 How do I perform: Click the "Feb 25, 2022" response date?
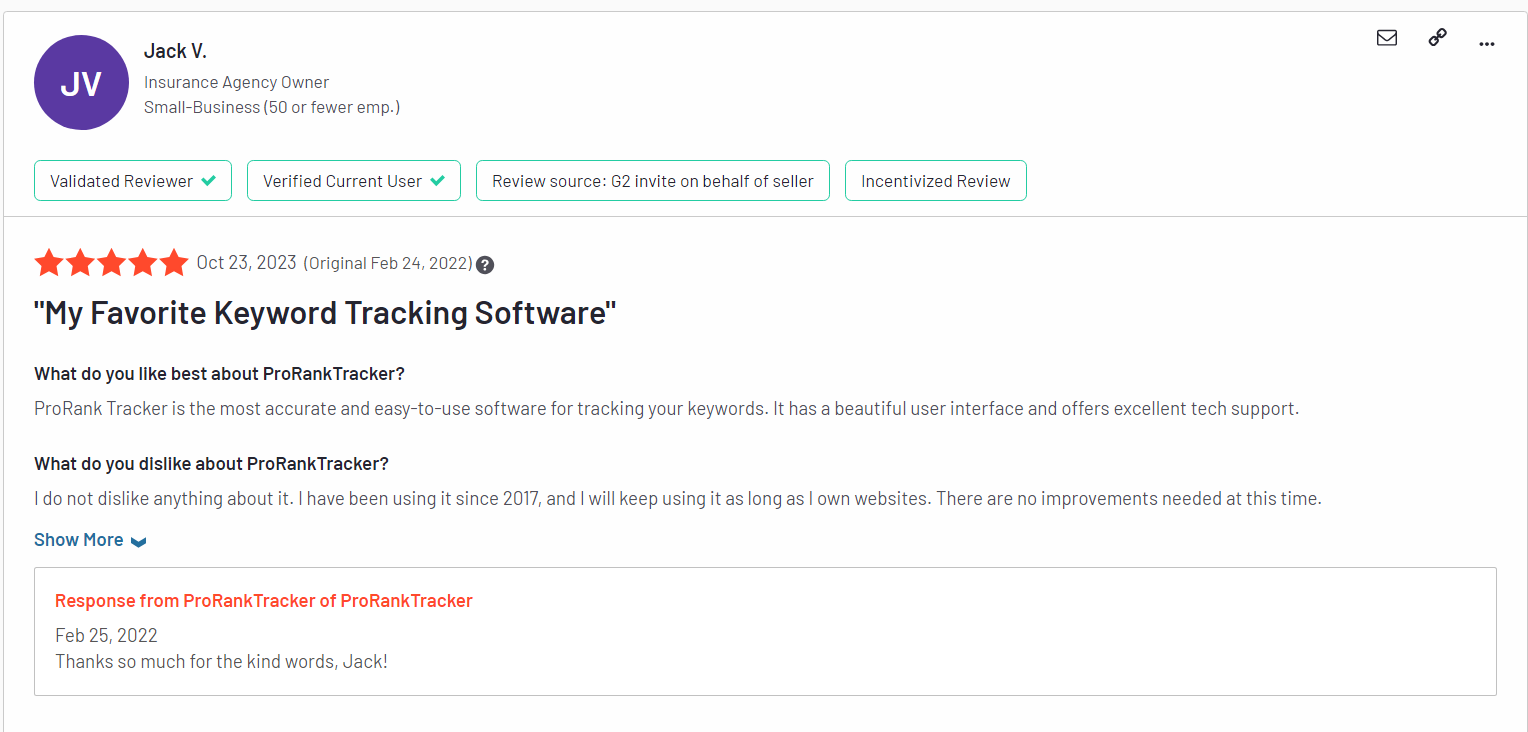click(106, 635)
